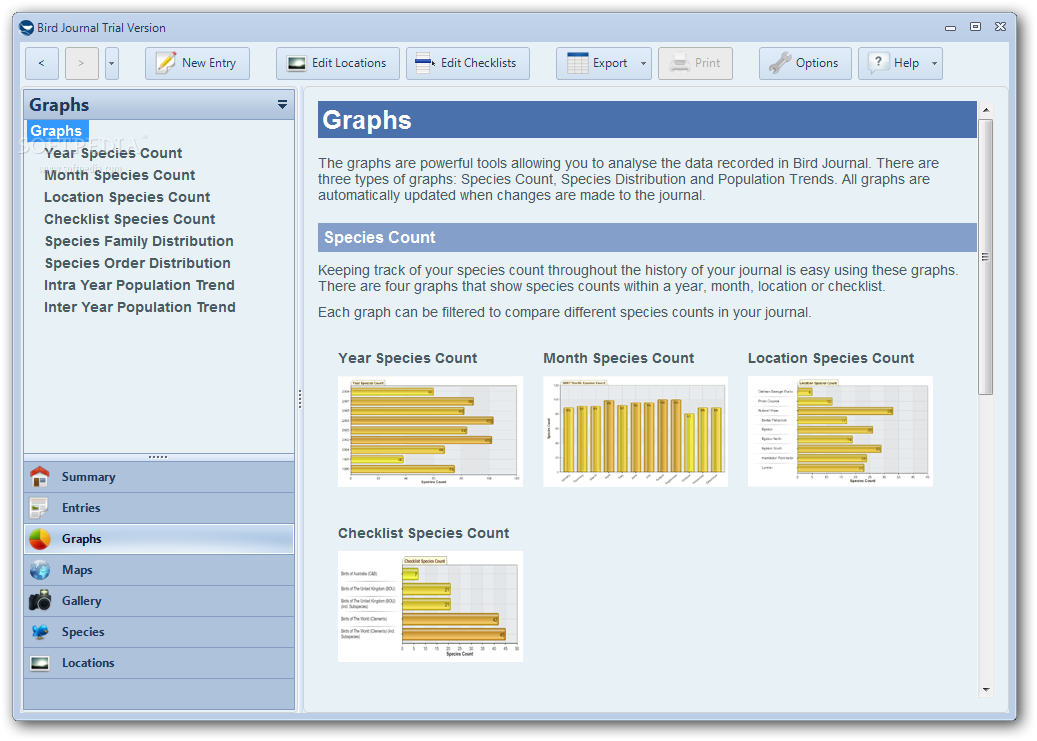This screenshot has height=741, width=1037.
Task: Click the Options button label
Action: [817, 63]
